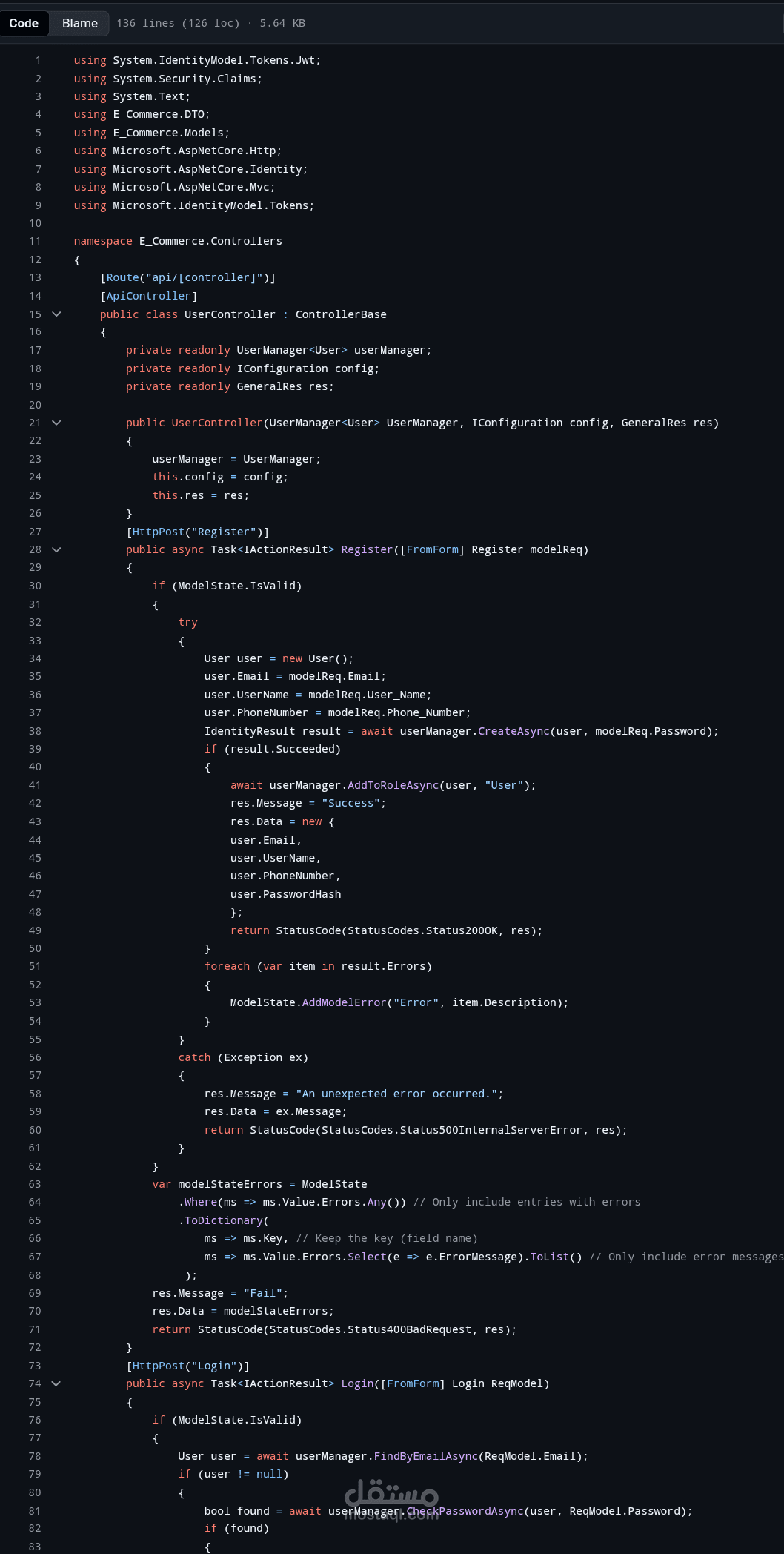Select the Code tab
This screenshot has width=784, height=1554.
24,23
